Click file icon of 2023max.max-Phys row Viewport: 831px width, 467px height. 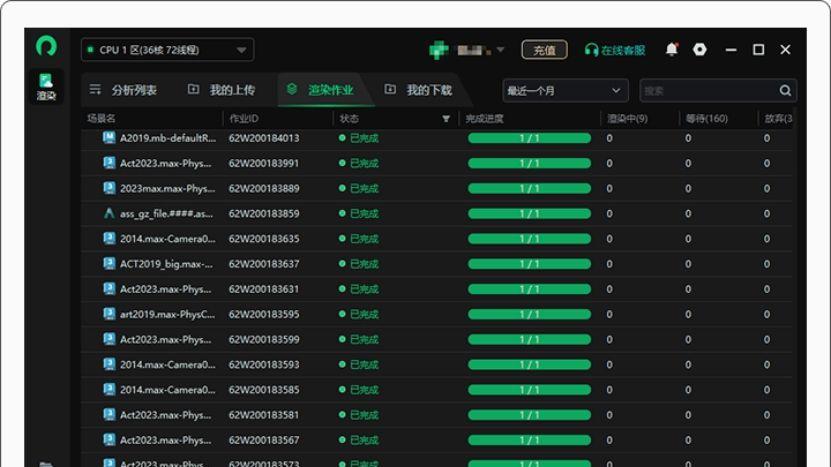click(x=109, y=188)
